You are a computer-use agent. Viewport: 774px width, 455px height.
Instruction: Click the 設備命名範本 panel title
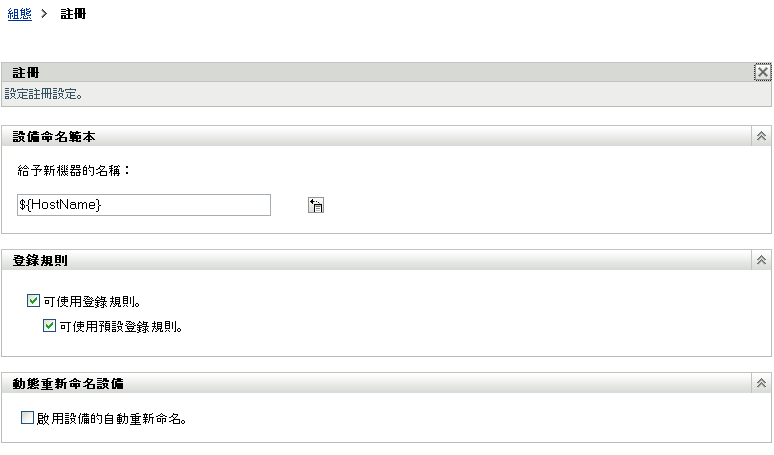(x=54, y=136)
